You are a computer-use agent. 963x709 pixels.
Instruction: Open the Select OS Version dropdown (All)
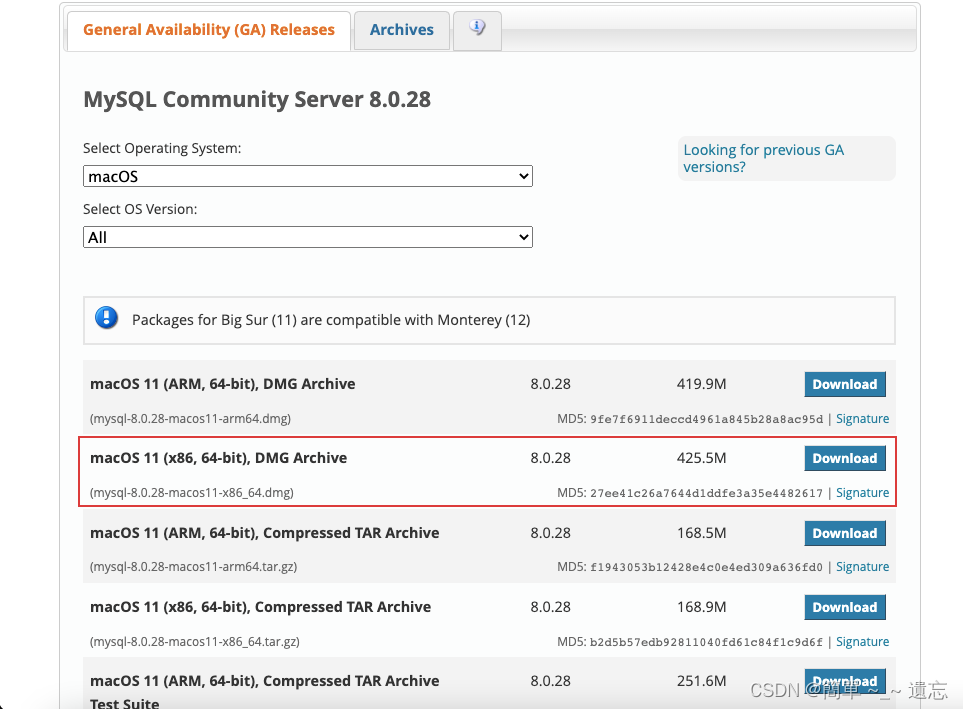pos(308,237)
